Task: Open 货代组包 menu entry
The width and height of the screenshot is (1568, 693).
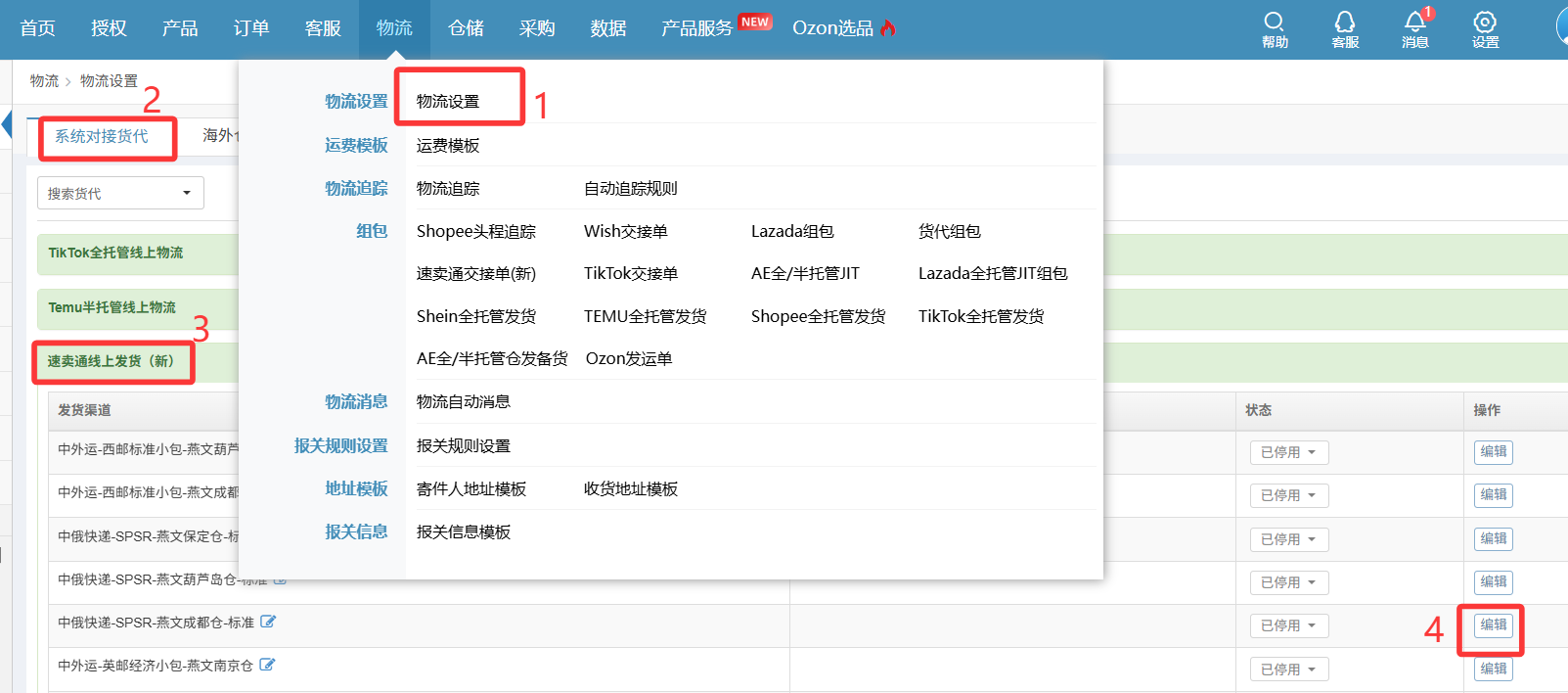Action: coord(950,232)
